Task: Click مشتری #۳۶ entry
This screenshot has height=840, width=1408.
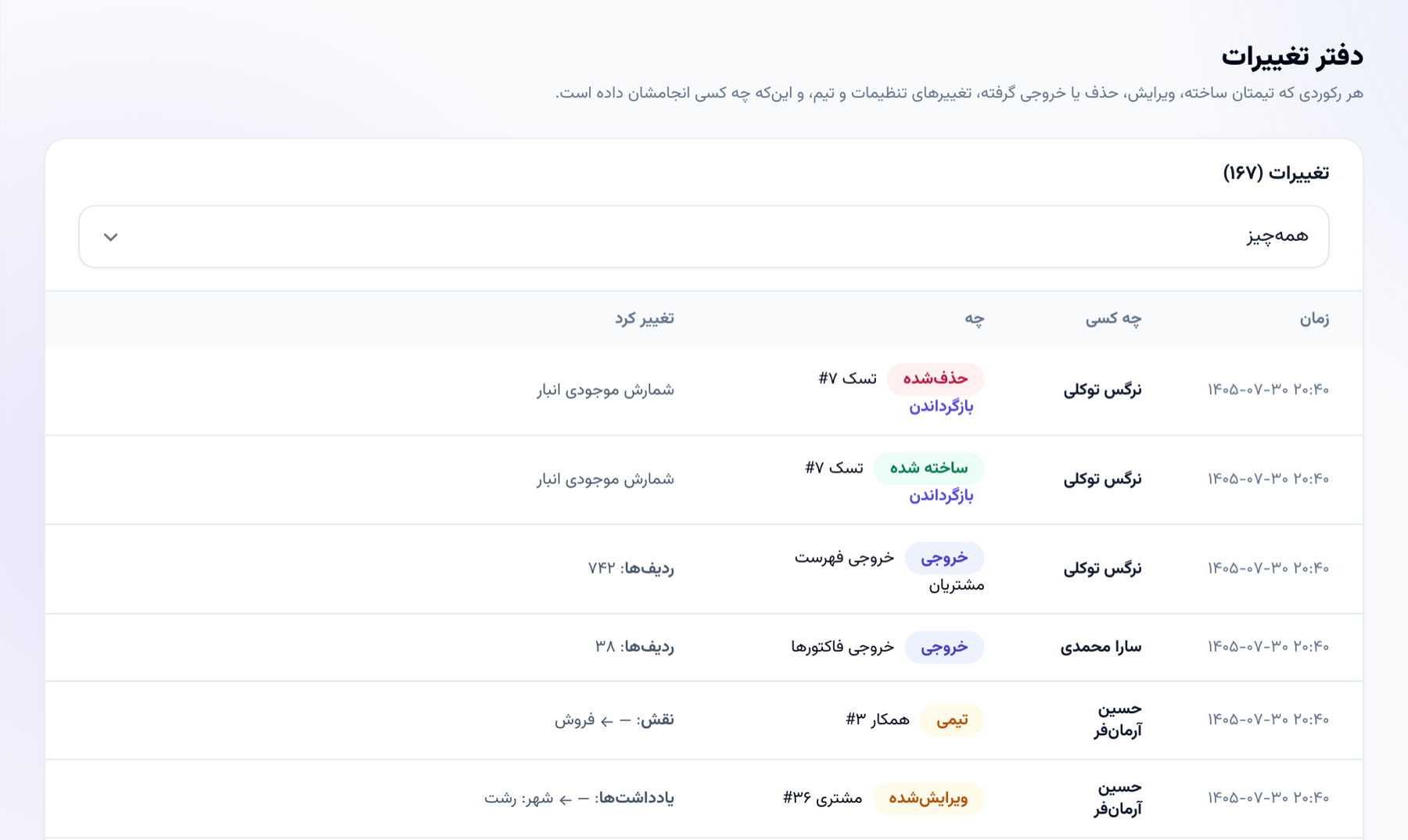Action: pyautogui.click(x=822, y=798)
